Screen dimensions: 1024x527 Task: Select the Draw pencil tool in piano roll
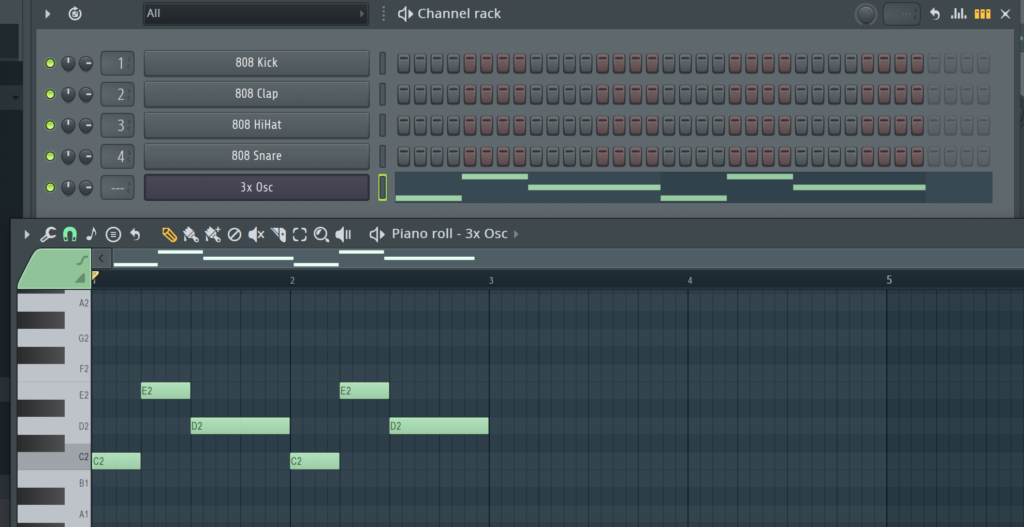pyautogui.click(x=169, y=234)
